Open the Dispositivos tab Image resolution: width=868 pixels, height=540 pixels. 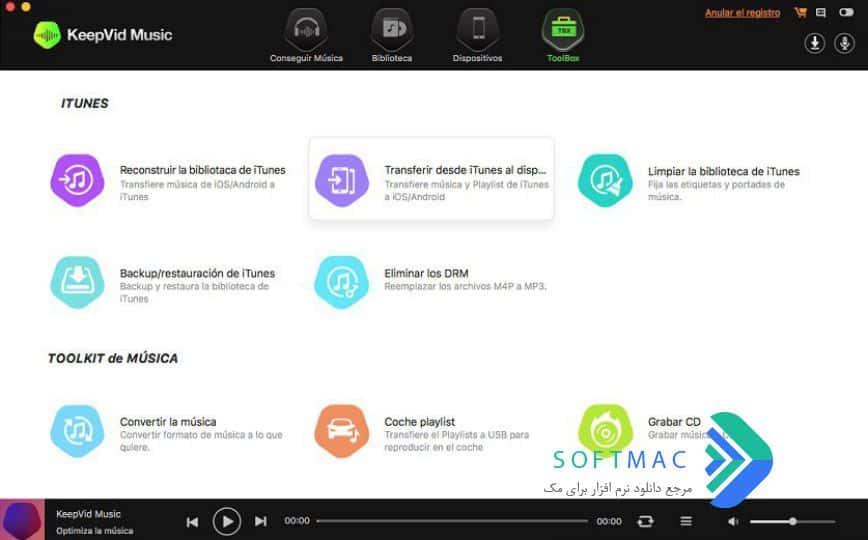[x=478, y=36]
